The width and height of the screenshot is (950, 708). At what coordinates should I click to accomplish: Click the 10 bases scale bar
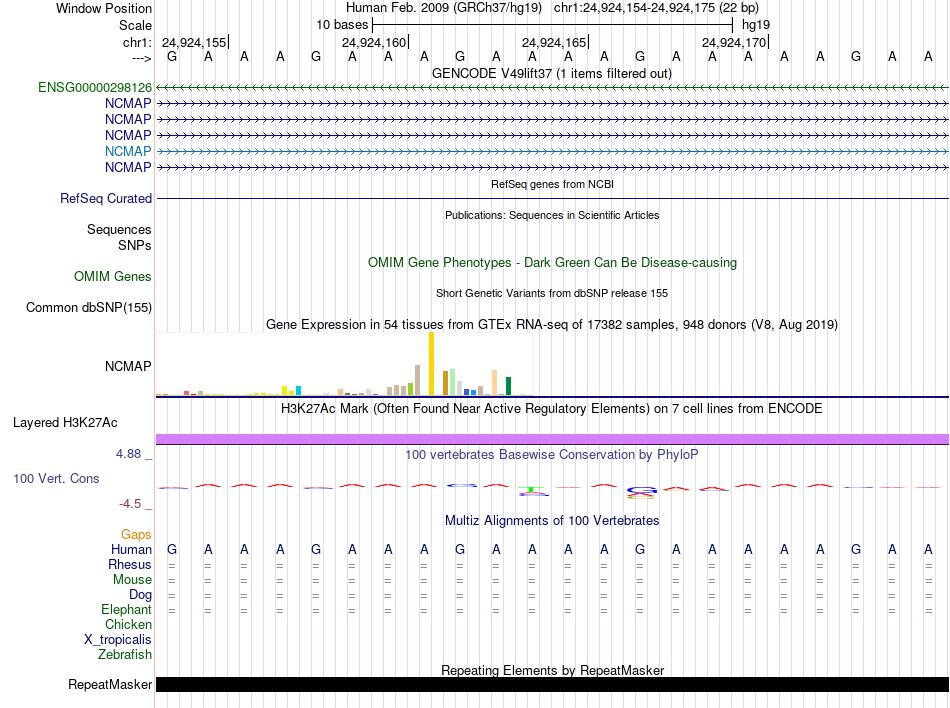click(552, 24)
